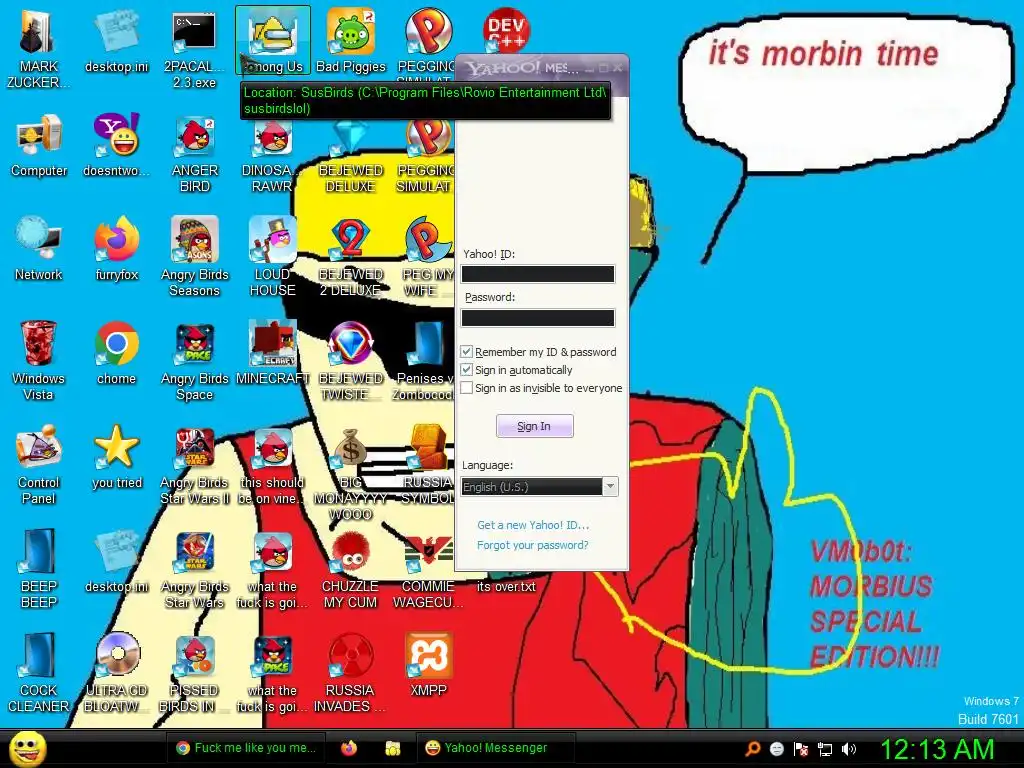
Task: Click Forgot your password link
Action: click(532, 545)
